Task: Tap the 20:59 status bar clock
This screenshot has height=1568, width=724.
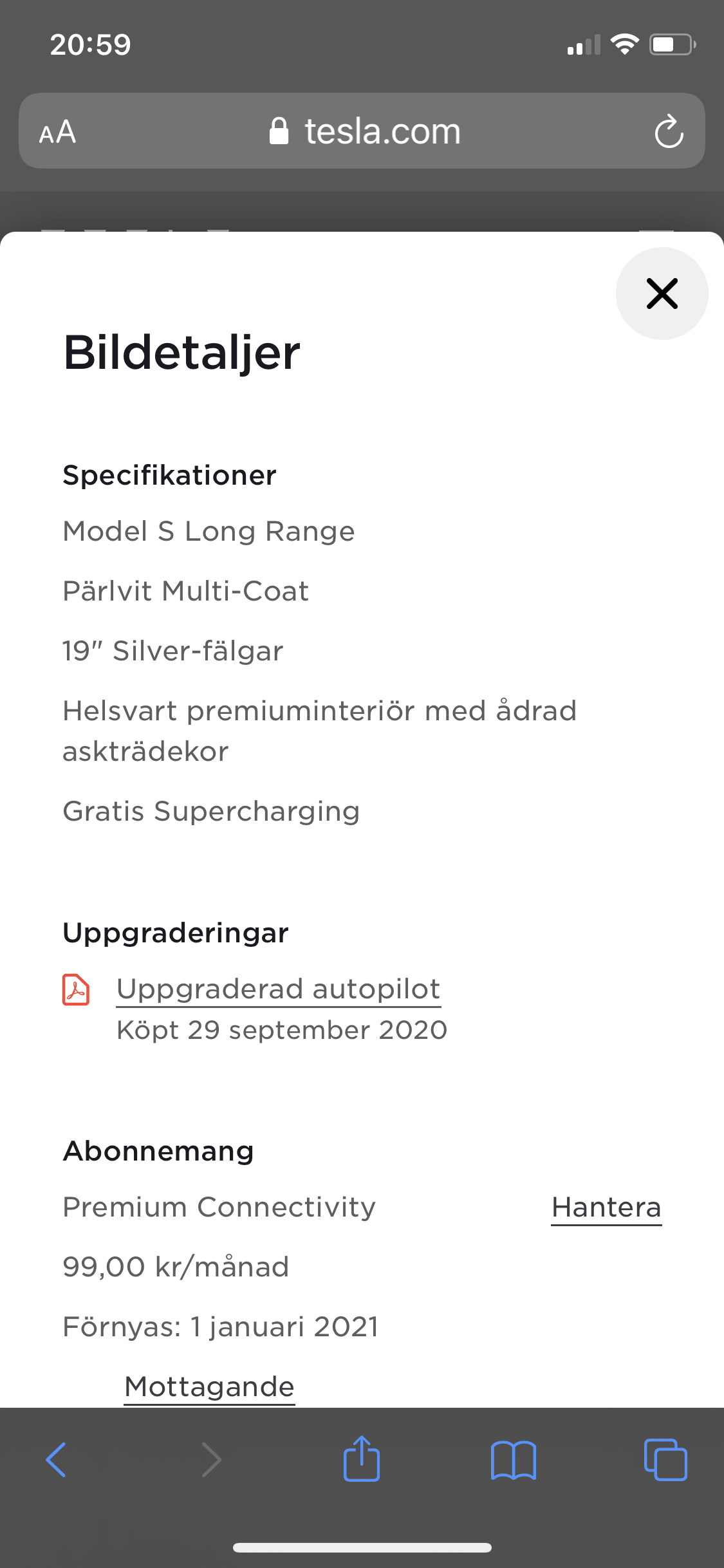Action: click(x=90, y=44)
